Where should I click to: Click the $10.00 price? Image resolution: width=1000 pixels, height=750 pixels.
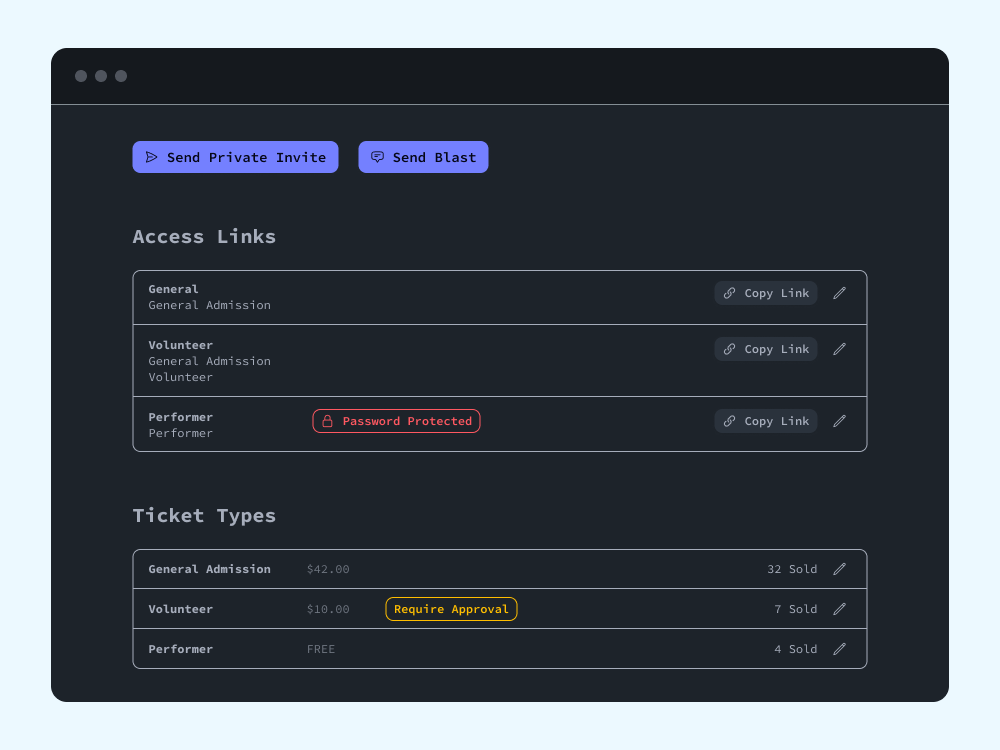[x=328, y=609]
